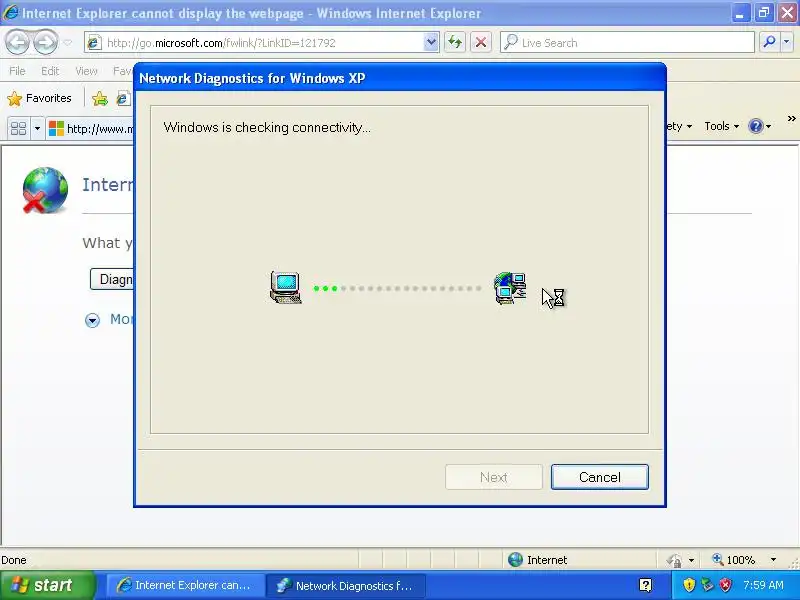
Task: Click the magnifier search button
Action: pyautogui.click(x=769, y=42)
